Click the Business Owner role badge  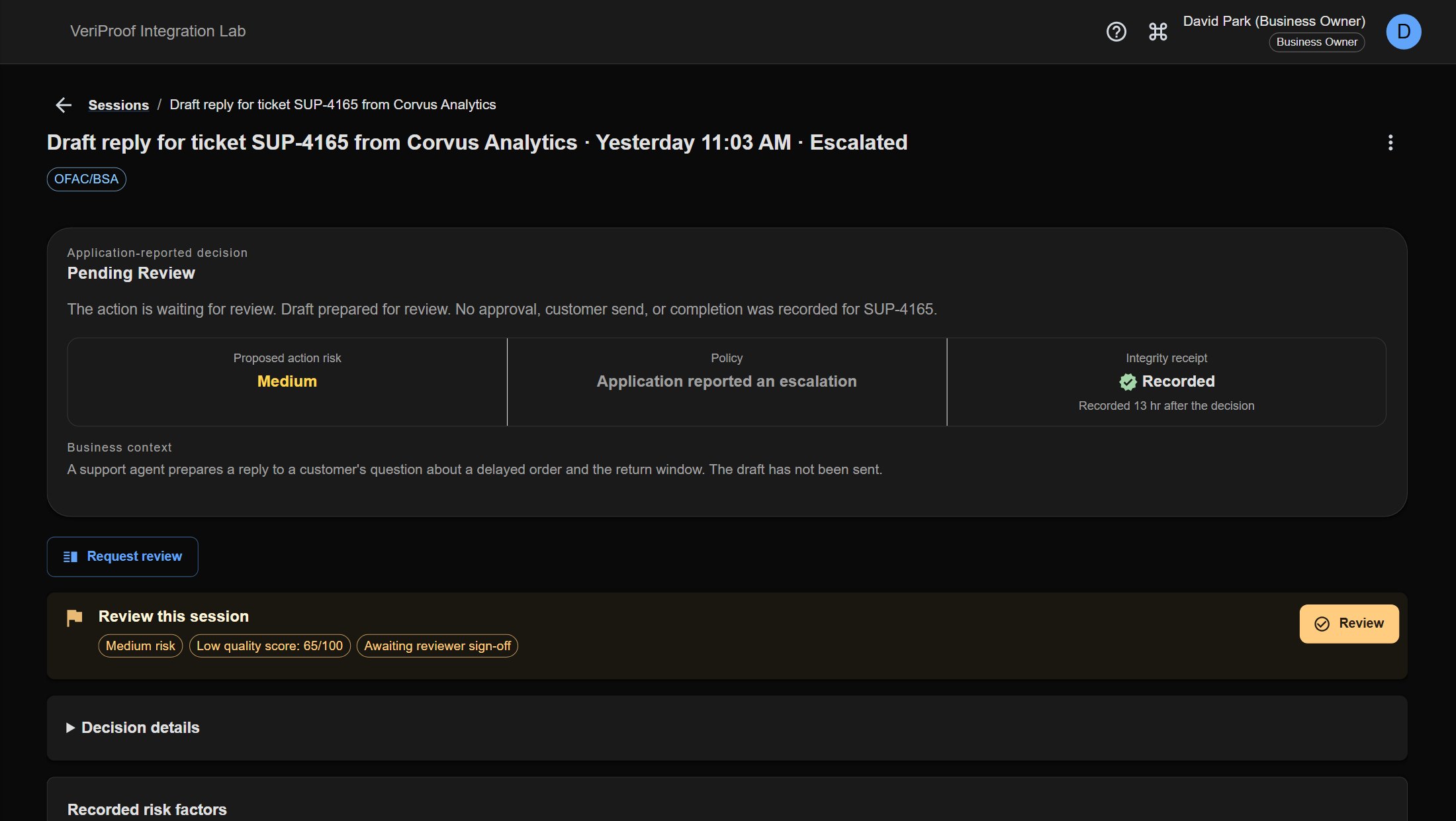[x=1316, y=42]
